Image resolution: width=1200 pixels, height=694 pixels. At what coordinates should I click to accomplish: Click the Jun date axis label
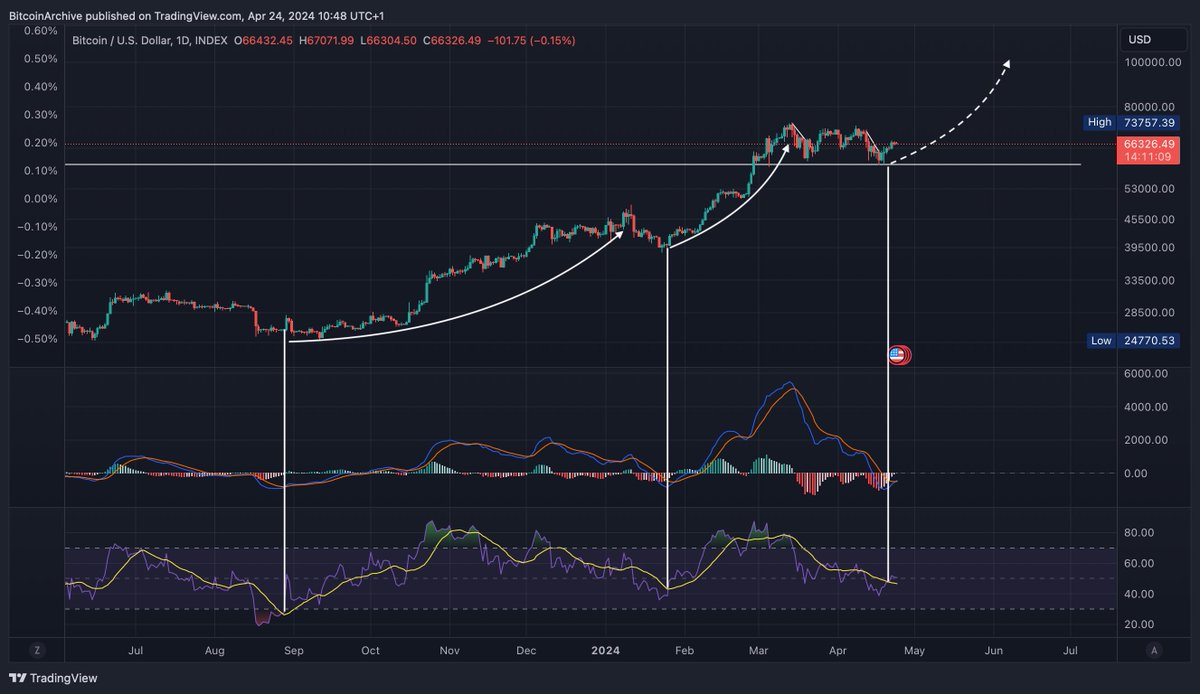pyautogui.click(x=994, y=650)
